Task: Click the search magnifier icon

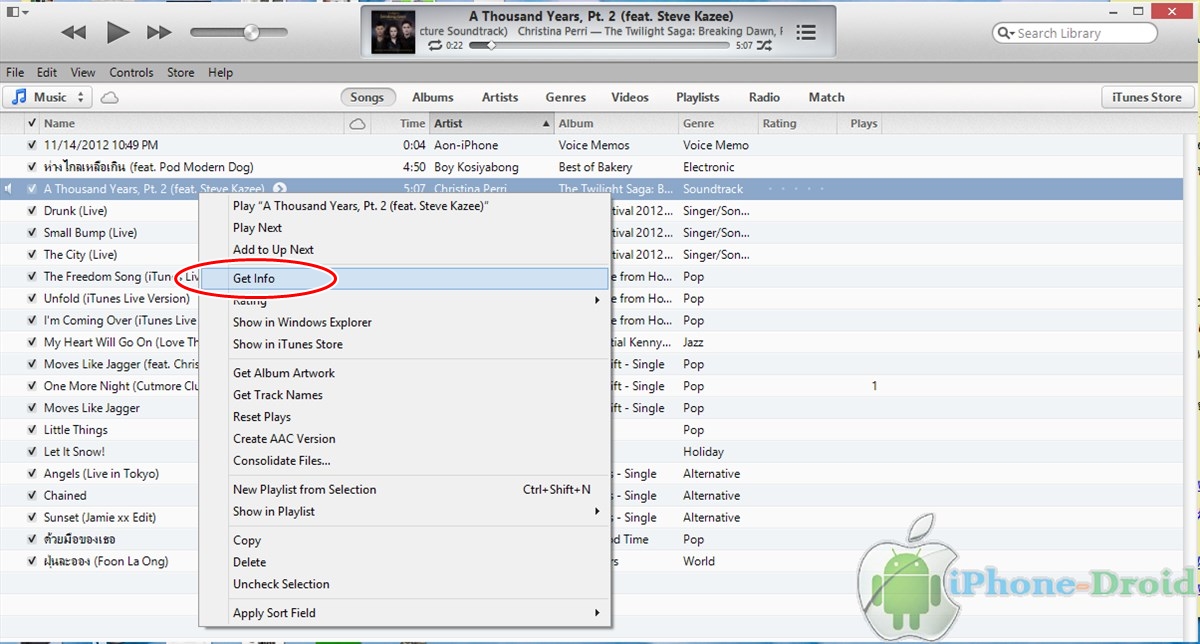Action: point(1004,33)
